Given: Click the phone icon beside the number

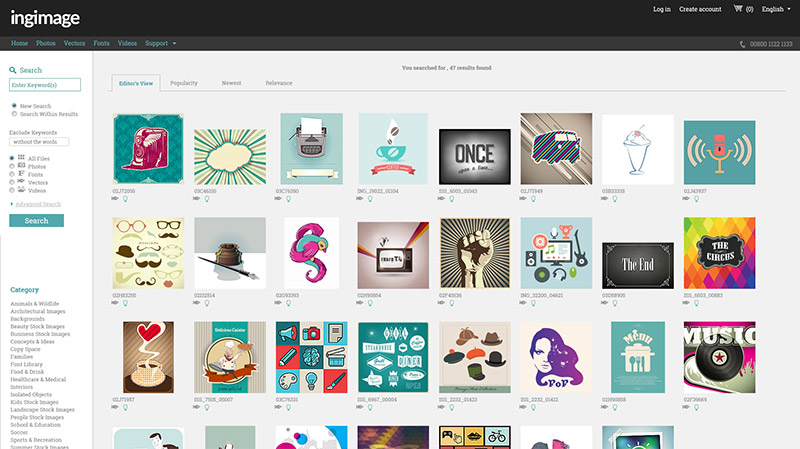Looking at the screenshot, I should [x=742, y=44].
